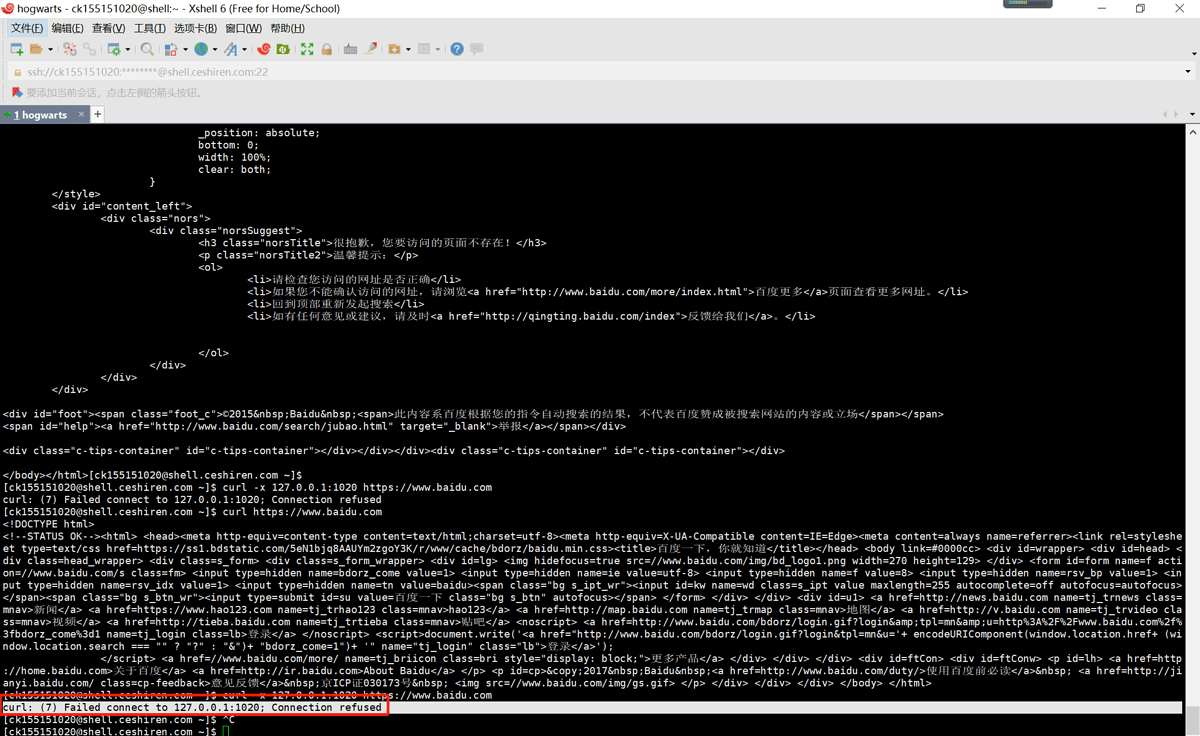Toggle full screen mode icon
Image resolution: width=1200 pixels, height=736 pixels.
click(306, 48)
